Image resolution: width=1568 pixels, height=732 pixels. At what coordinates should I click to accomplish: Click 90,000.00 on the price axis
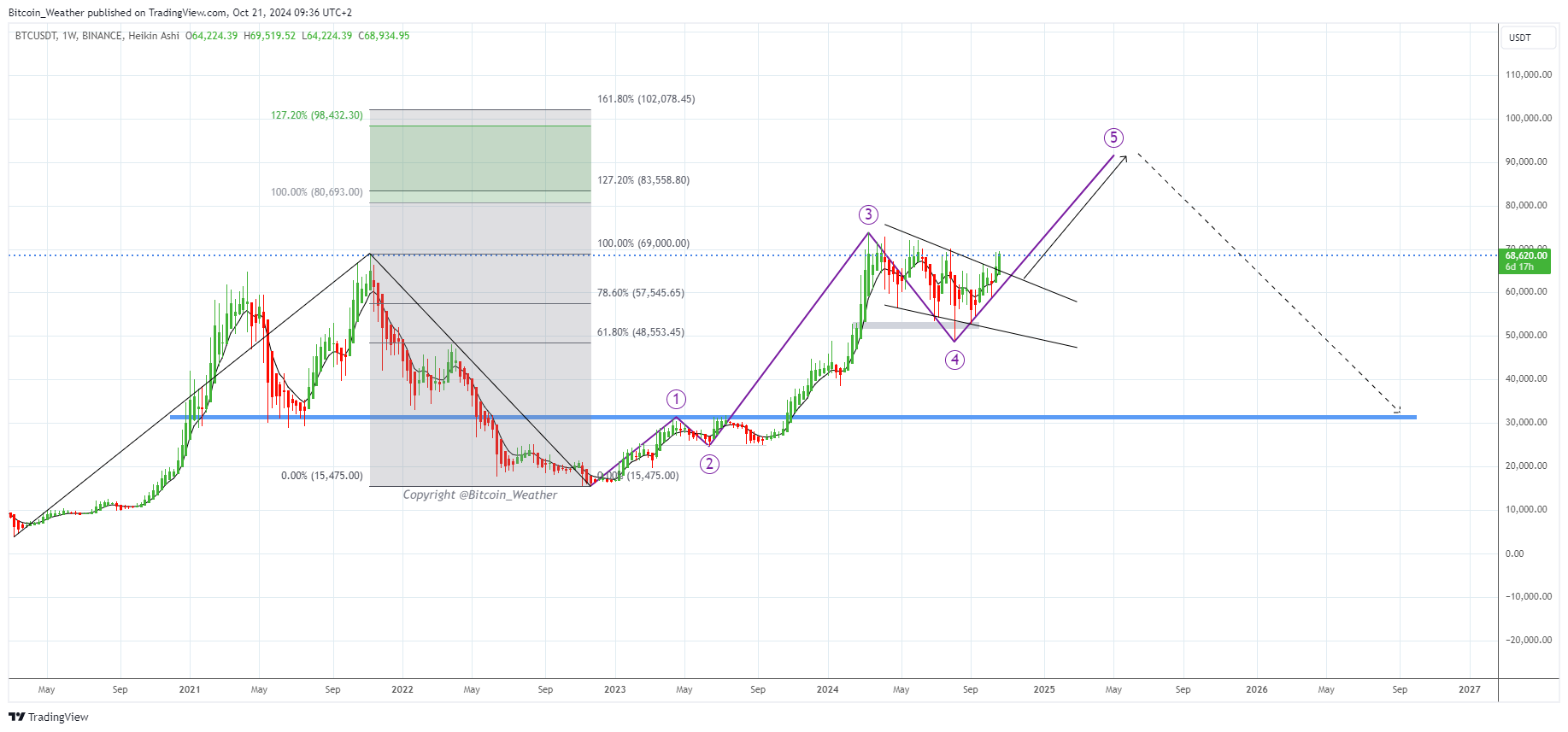click(1526, 161)
